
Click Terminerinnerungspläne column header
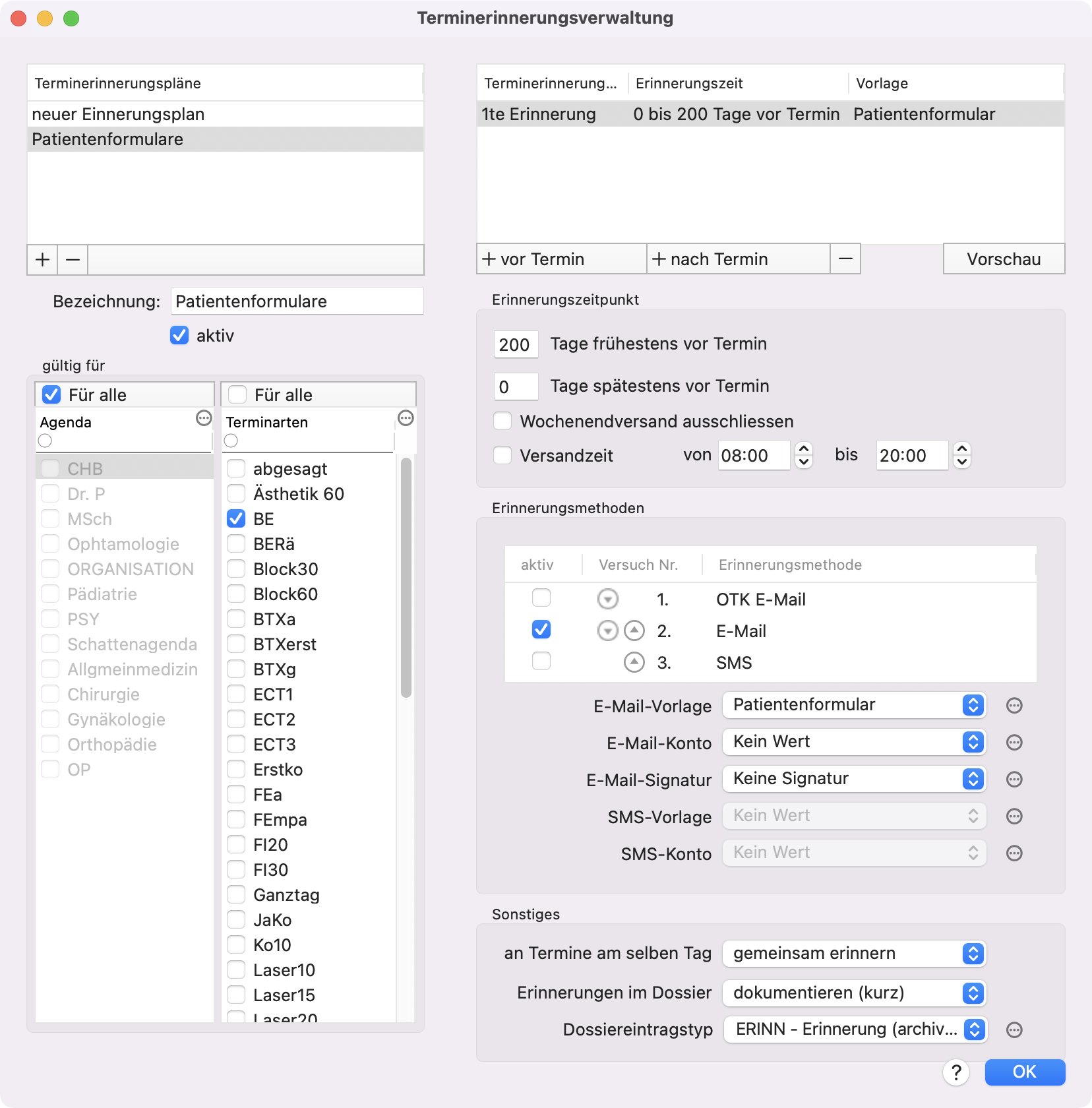tap(225, 83)
